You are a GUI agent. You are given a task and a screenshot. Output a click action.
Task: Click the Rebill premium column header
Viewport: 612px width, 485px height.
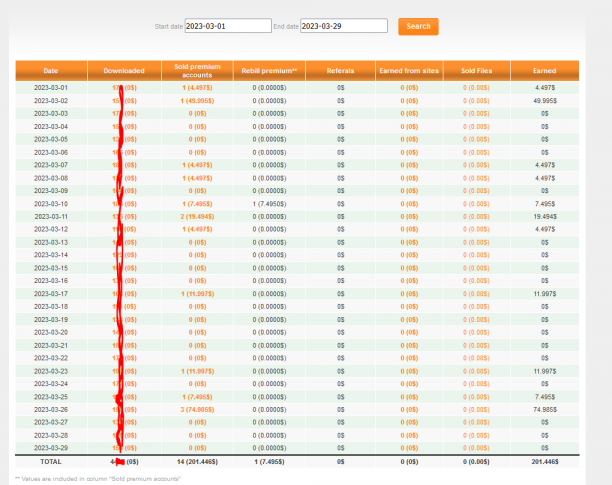pos(269,71)
